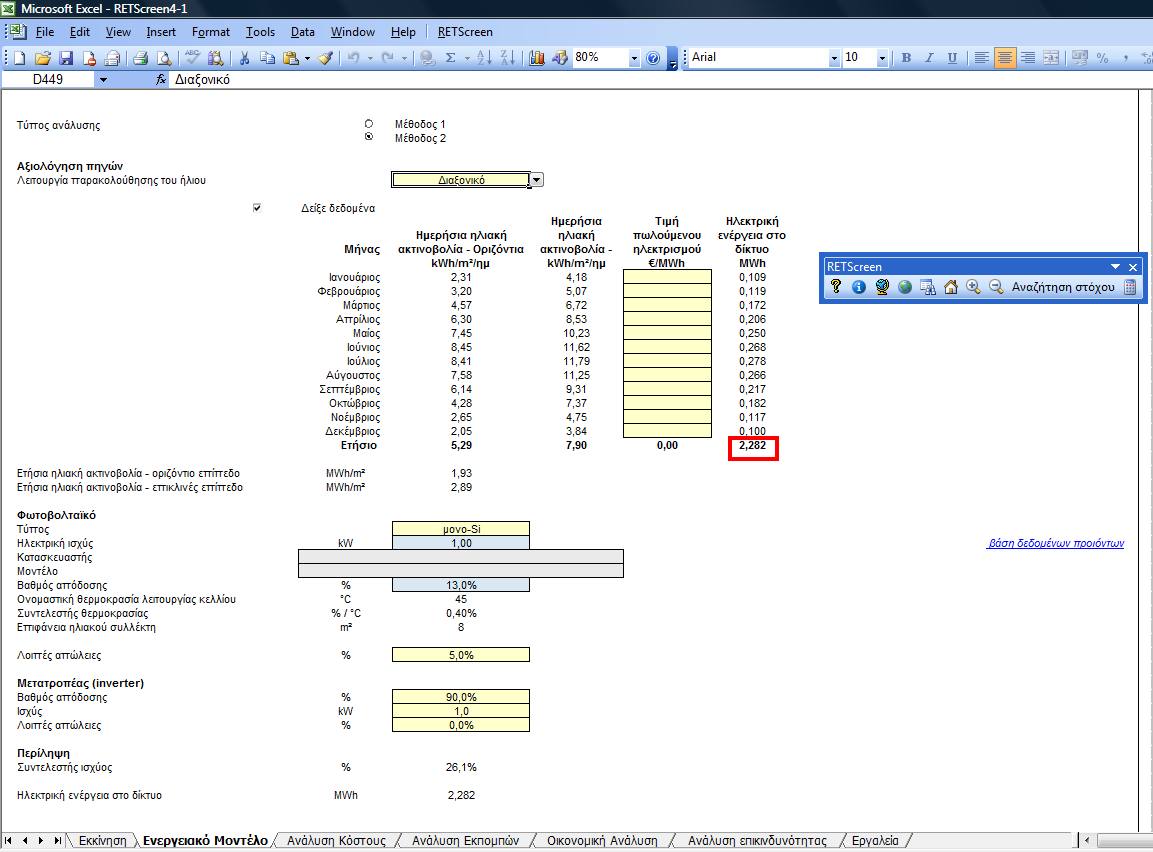Viewport: 1153px width, 852px height.
Task: Select the Λοιπές απώλειες 5,0% cell
Action: click(461, 655)
